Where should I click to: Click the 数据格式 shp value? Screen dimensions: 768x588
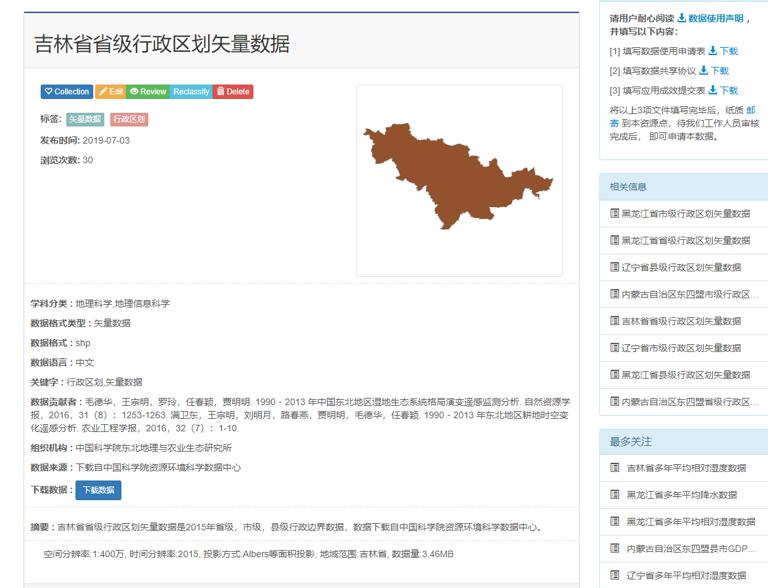coord(83,343)
